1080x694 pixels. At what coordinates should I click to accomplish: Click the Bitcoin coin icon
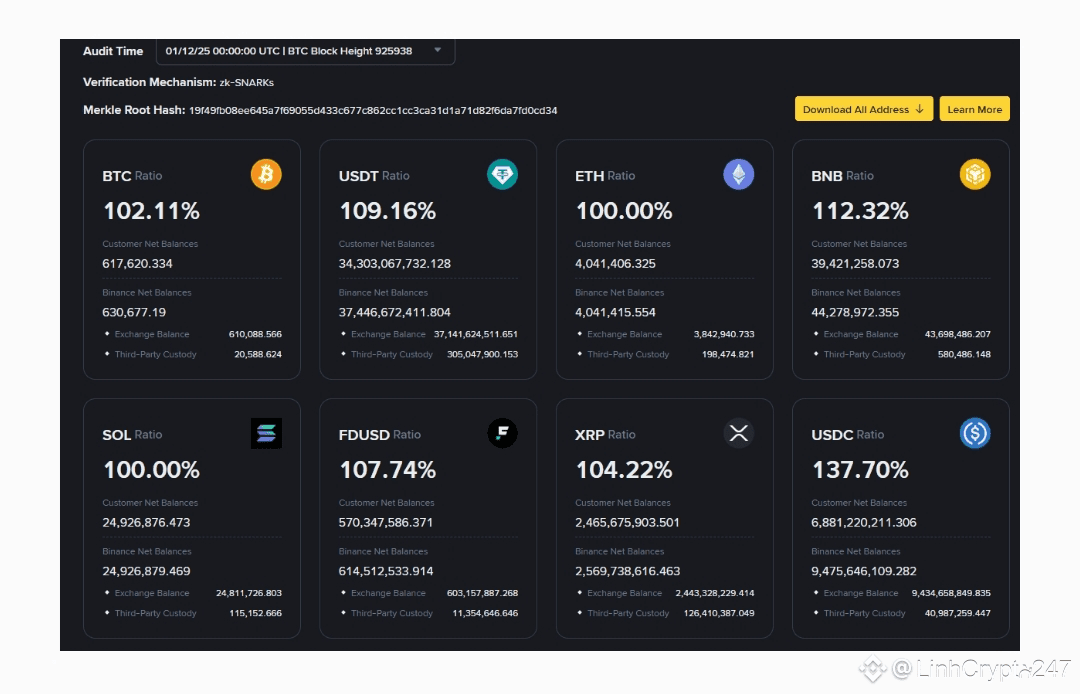(x=266, y=174)
